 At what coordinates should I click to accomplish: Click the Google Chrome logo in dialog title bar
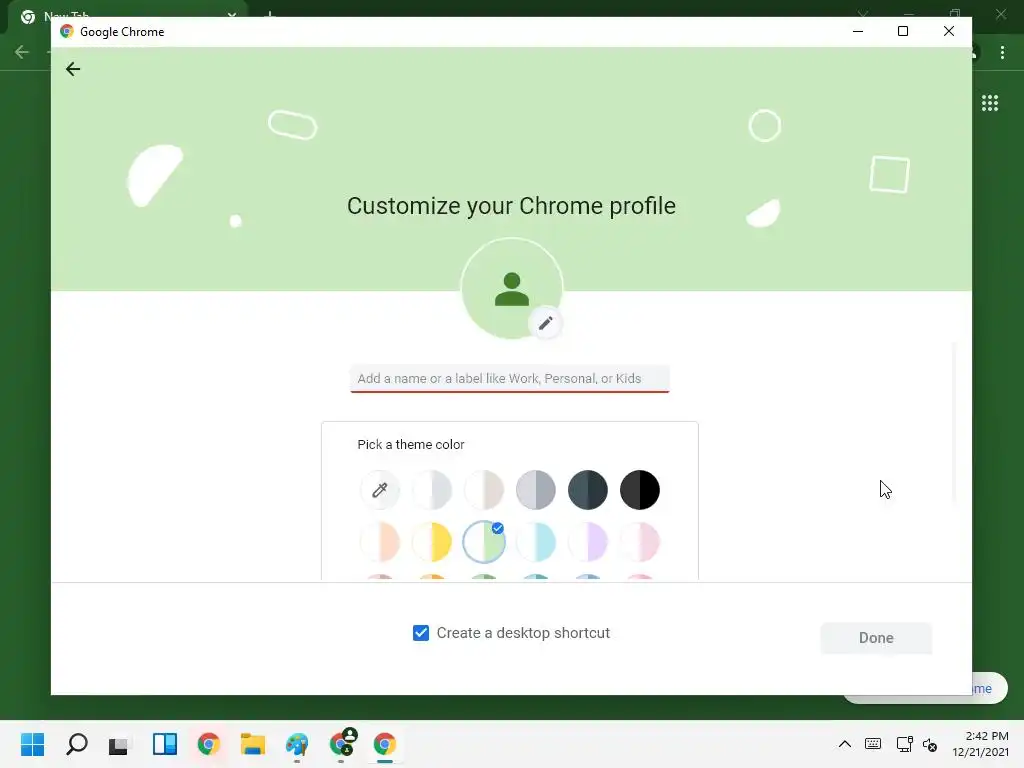click(x=67, y=31)
